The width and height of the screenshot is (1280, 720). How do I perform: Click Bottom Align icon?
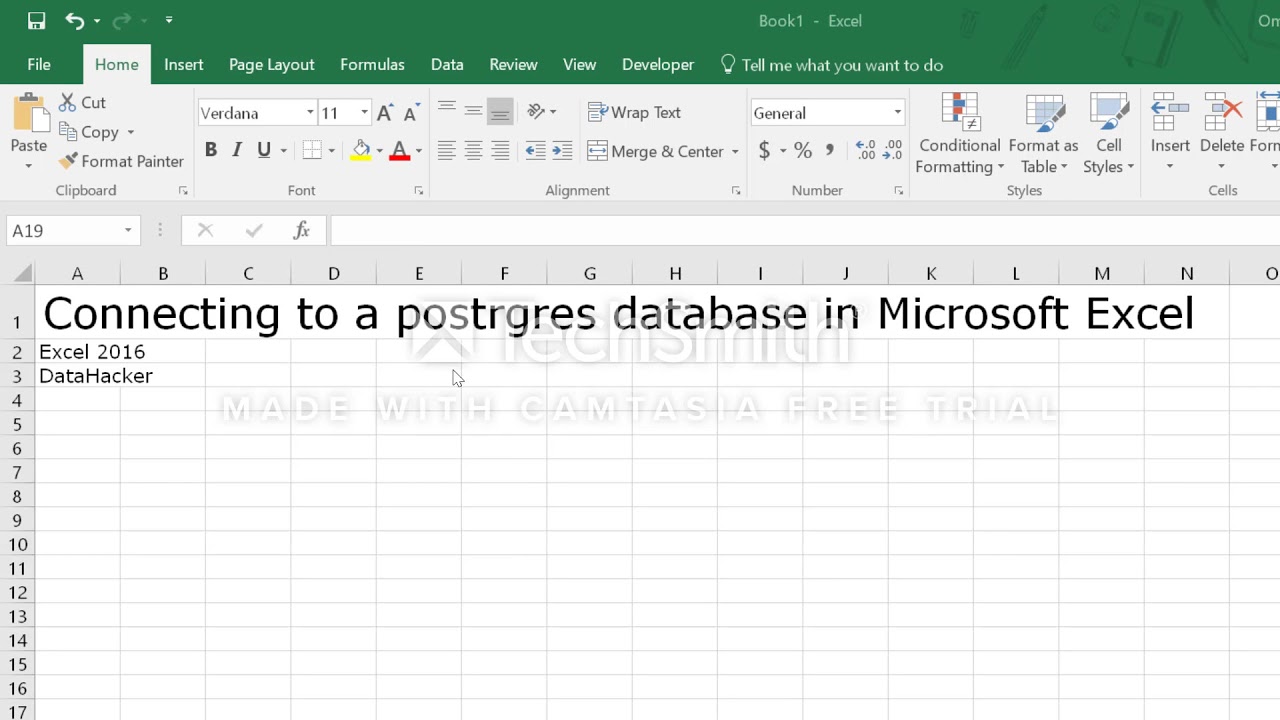(x=500, y=111)
